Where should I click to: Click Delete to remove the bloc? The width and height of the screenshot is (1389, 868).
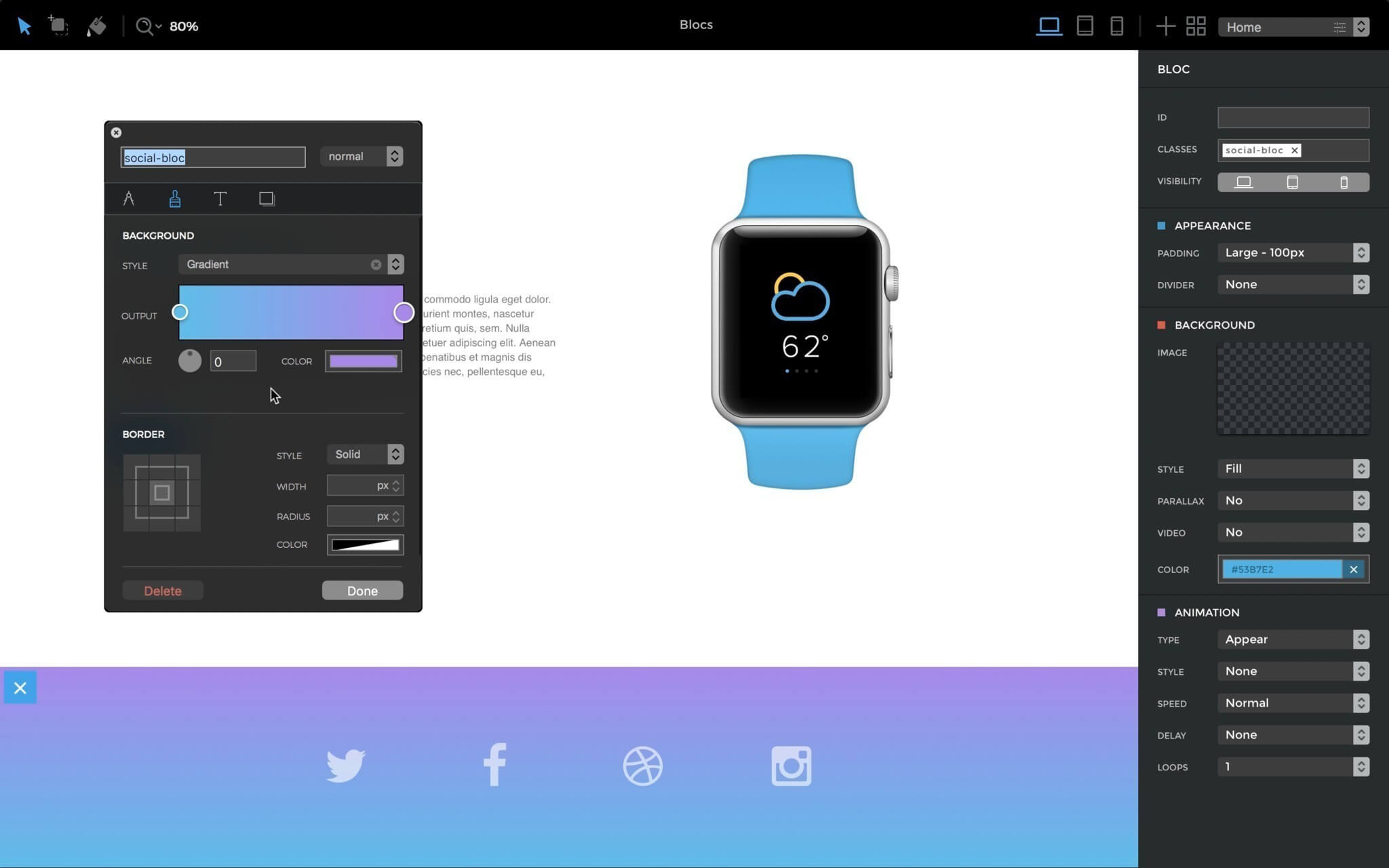tap(163, 590)
